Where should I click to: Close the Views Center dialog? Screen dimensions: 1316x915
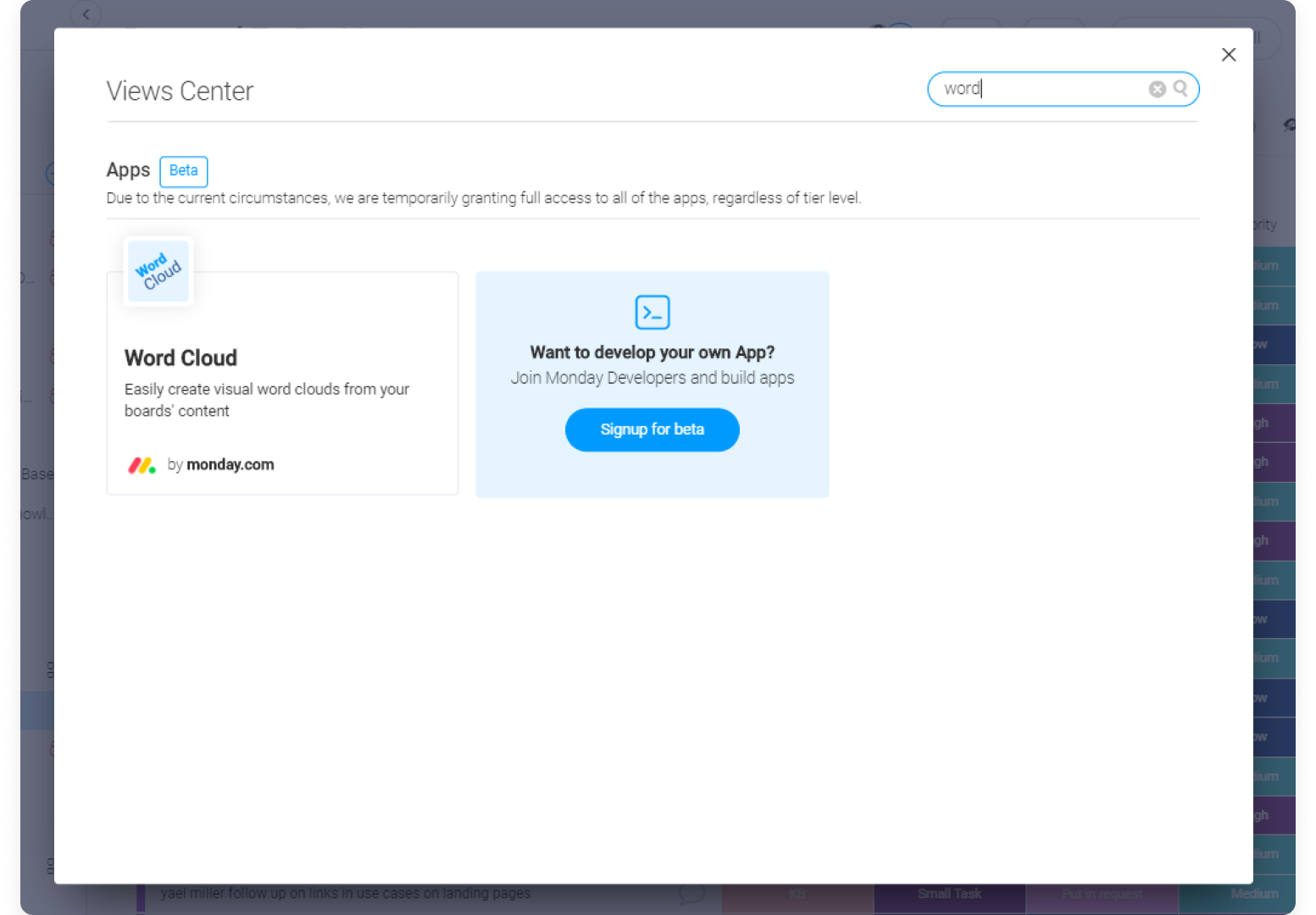click(1228, 55)
